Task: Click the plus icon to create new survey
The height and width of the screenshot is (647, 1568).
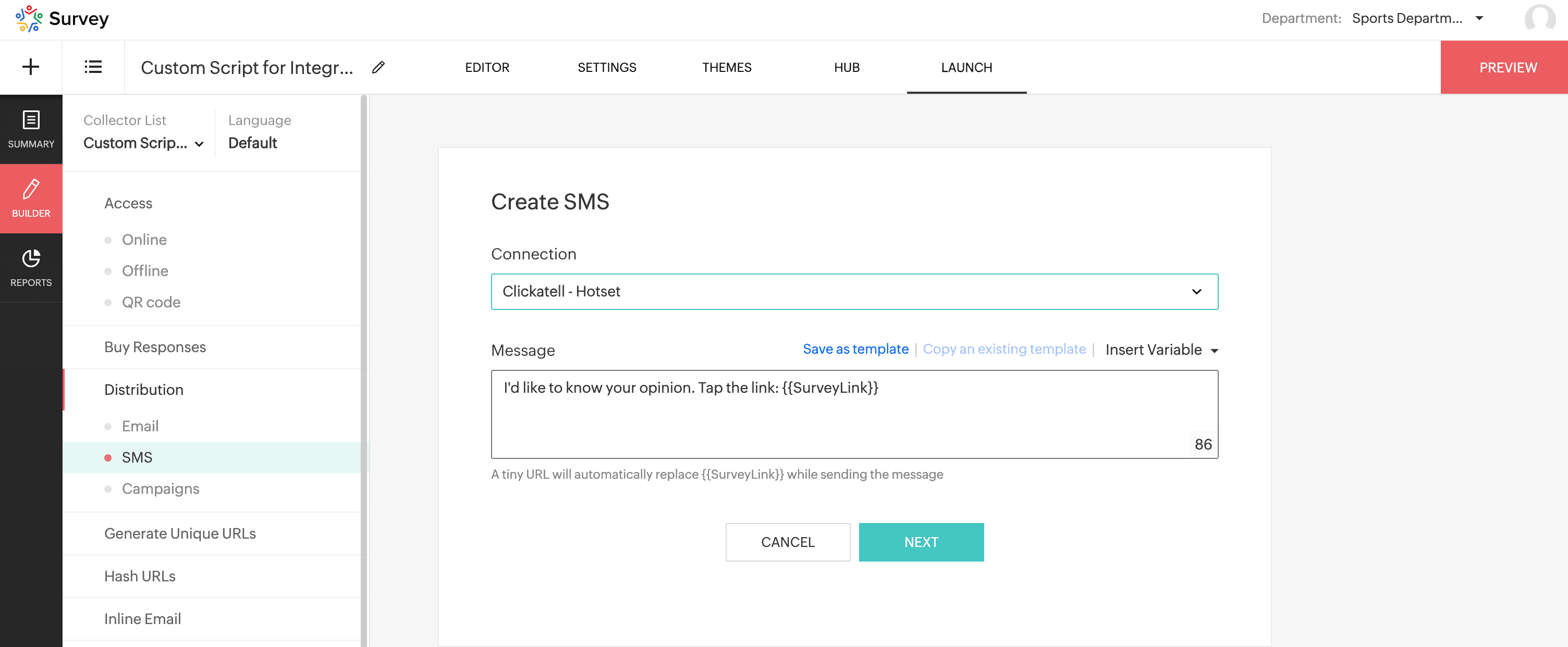Action: click(x=30, y=67)
